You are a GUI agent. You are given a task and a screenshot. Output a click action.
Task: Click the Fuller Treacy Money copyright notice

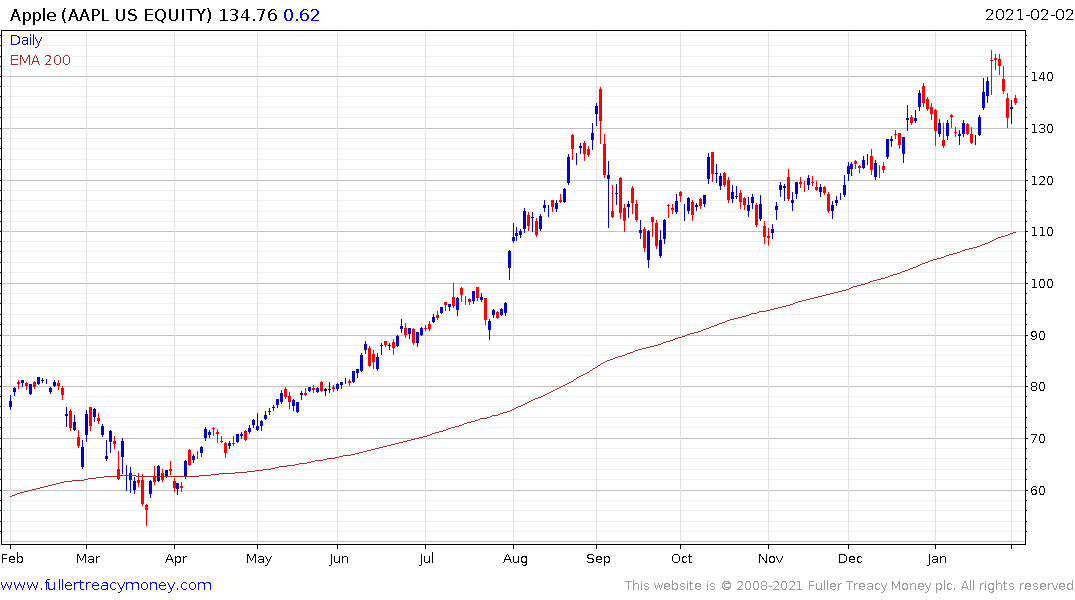point(849,586)
